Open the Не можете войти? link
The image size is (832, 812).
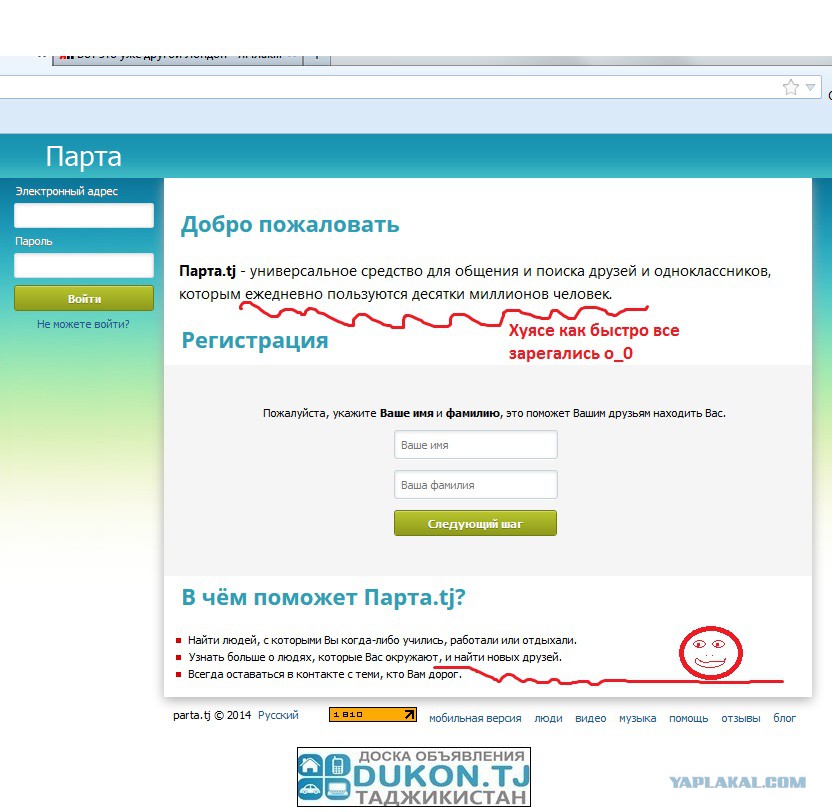[83, 324]
